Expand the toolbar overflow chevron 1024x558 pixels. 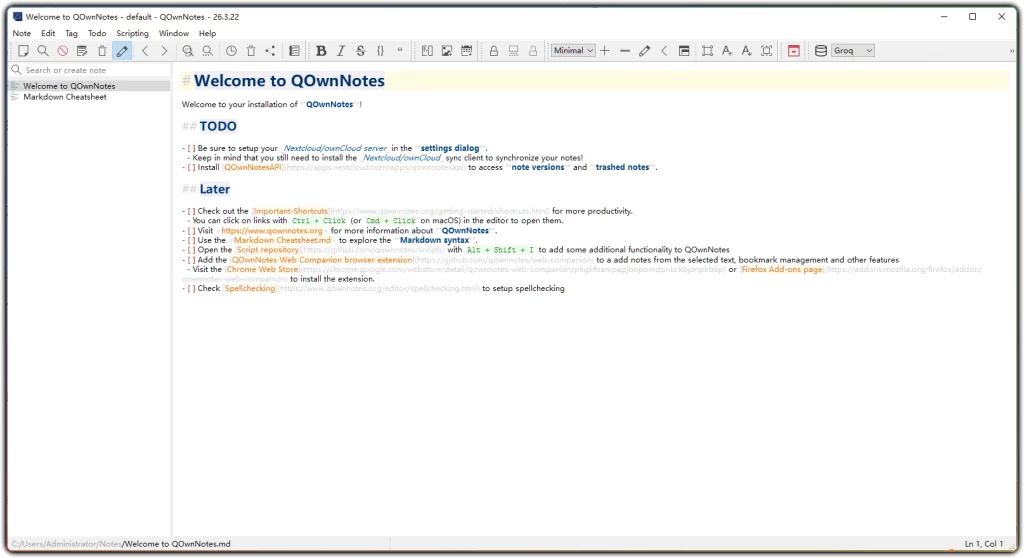pyautogui.click(x=1012, y=51)
